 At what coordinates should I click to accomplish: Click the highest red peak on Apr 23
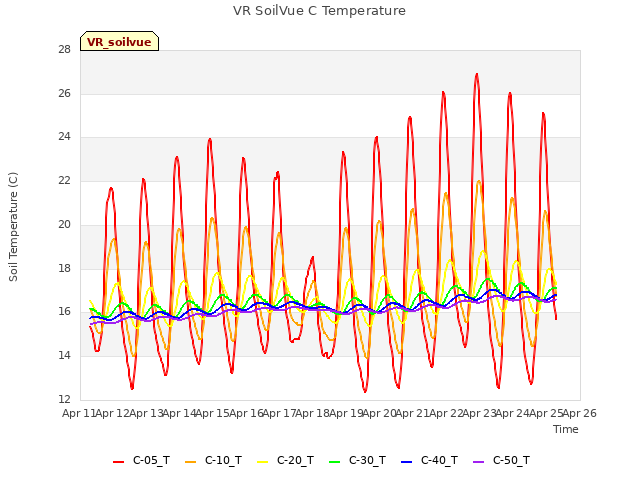(x=477, y=75)
